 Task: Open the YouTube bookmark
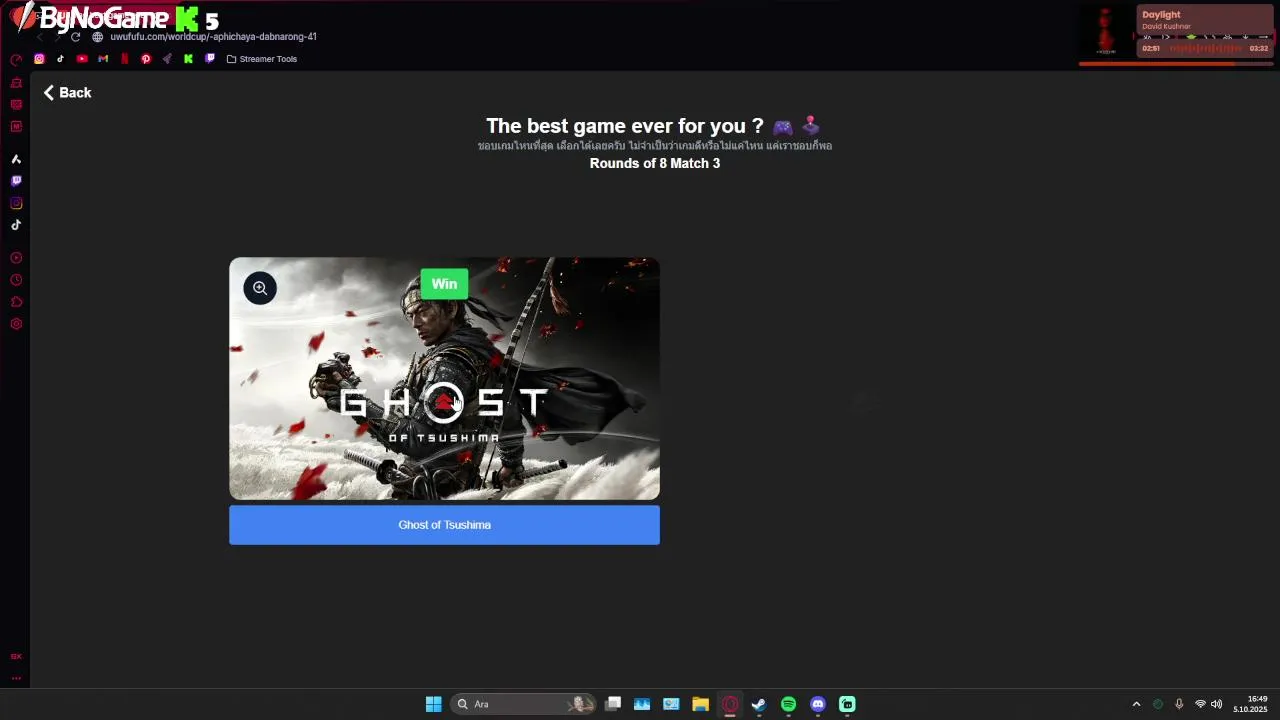[82, 59]
